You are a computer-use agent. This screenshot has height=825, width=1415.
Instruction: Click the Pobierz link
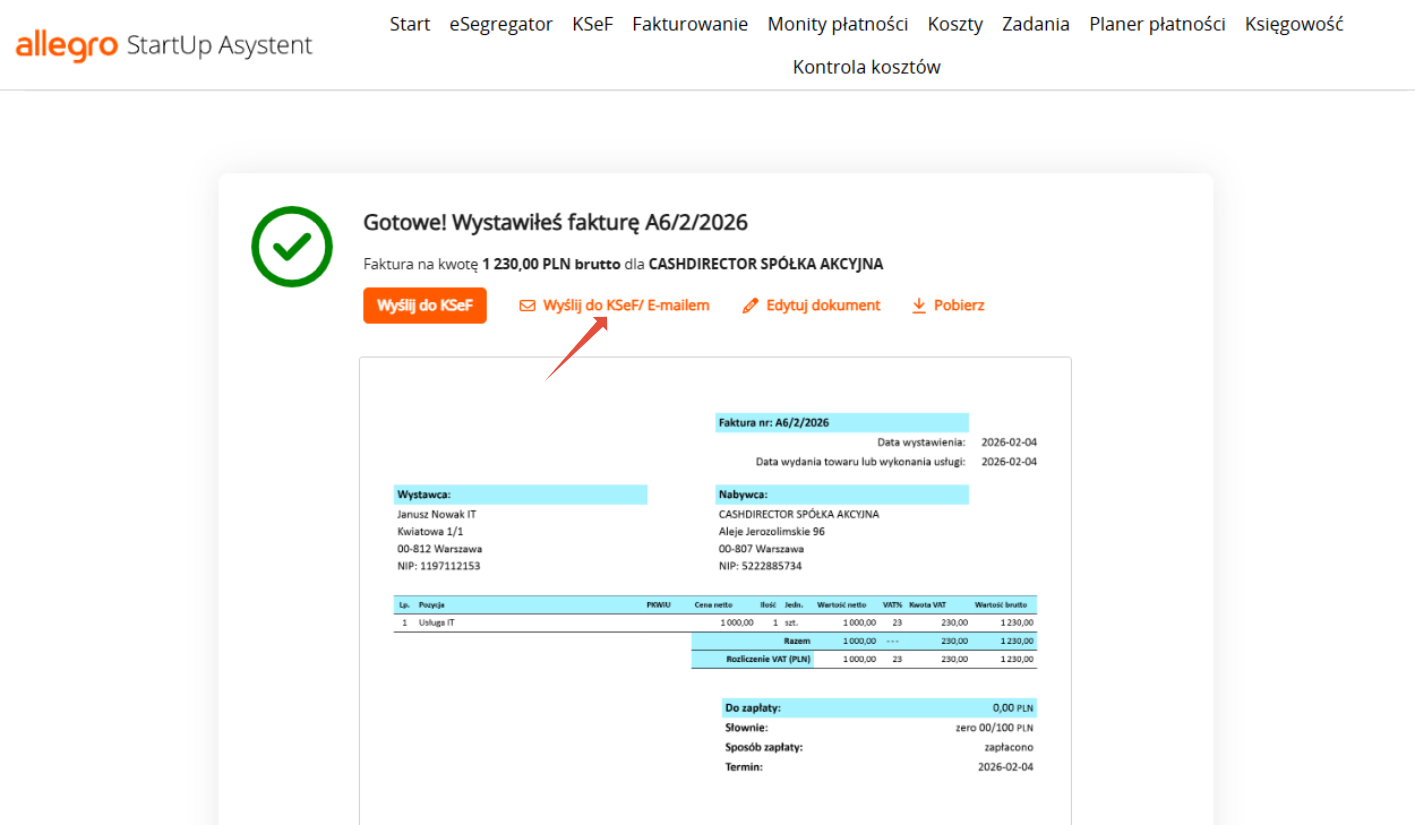(x=947, y=306)
